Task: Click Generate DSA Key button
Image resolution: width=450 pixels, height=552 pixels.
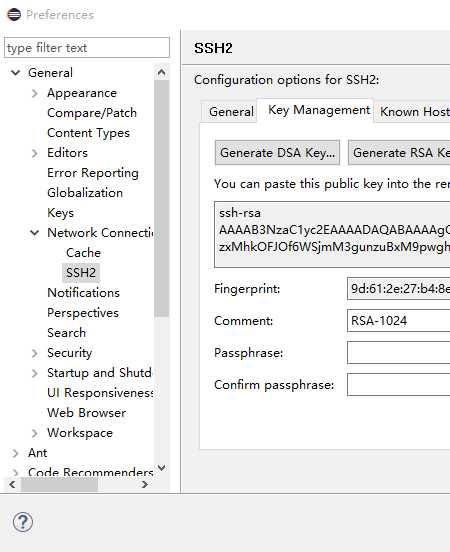Action: [x=277, y=153]
